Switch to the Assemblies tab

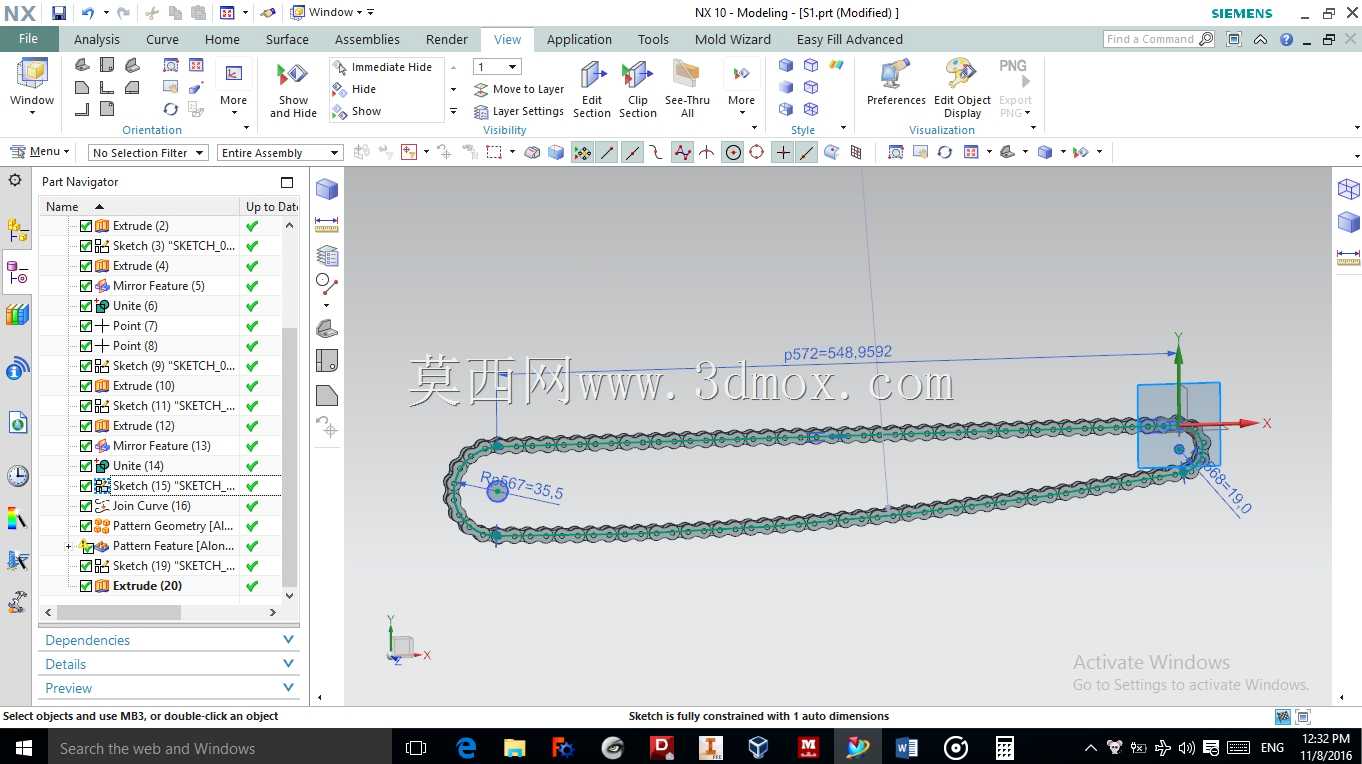(x=367, y=39)
